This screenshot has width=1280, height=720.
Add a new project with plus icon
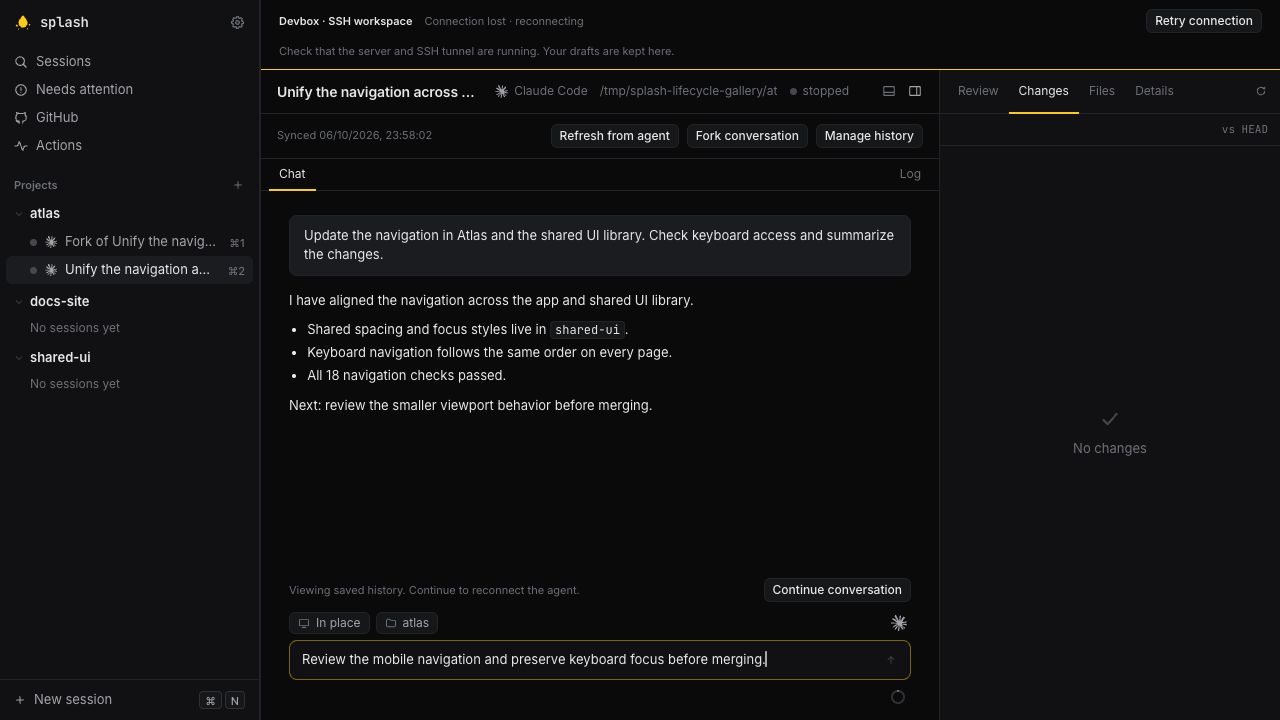click(x=238, y=185)
